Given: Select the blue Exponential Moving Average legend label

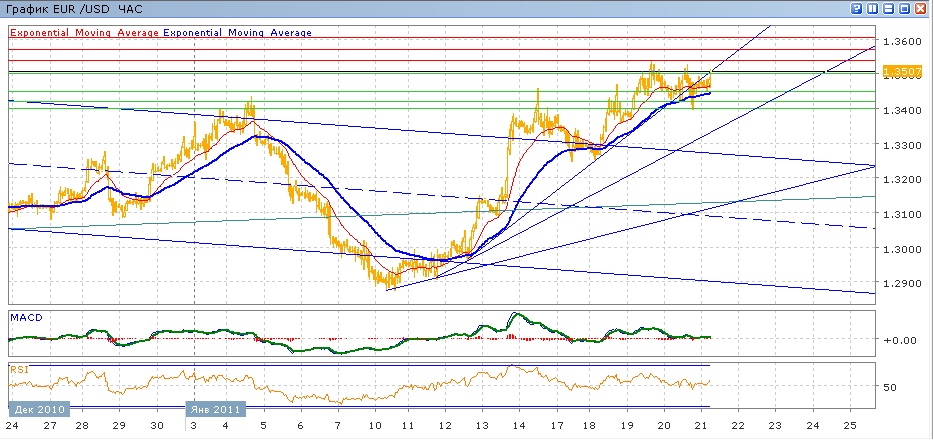Looking at the screenshot, I should tap(237, 33).
